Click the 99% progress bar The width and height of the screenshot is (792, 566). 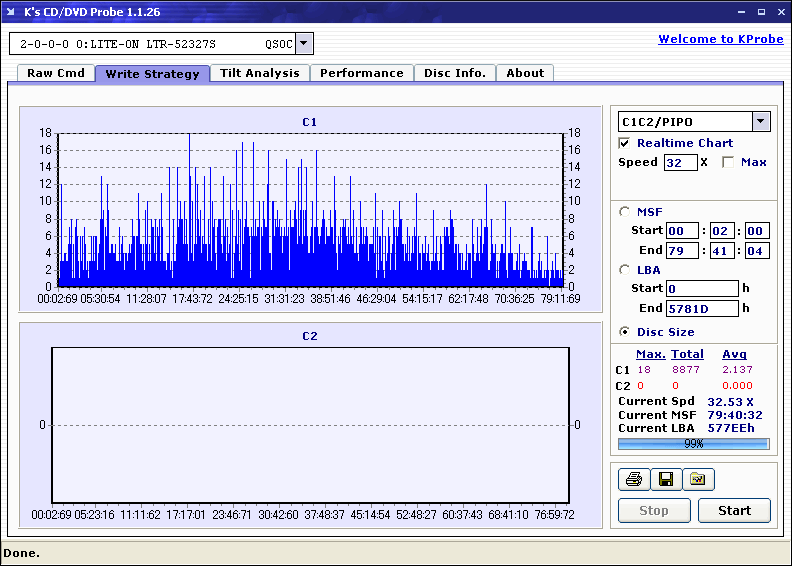pos(693,443)
